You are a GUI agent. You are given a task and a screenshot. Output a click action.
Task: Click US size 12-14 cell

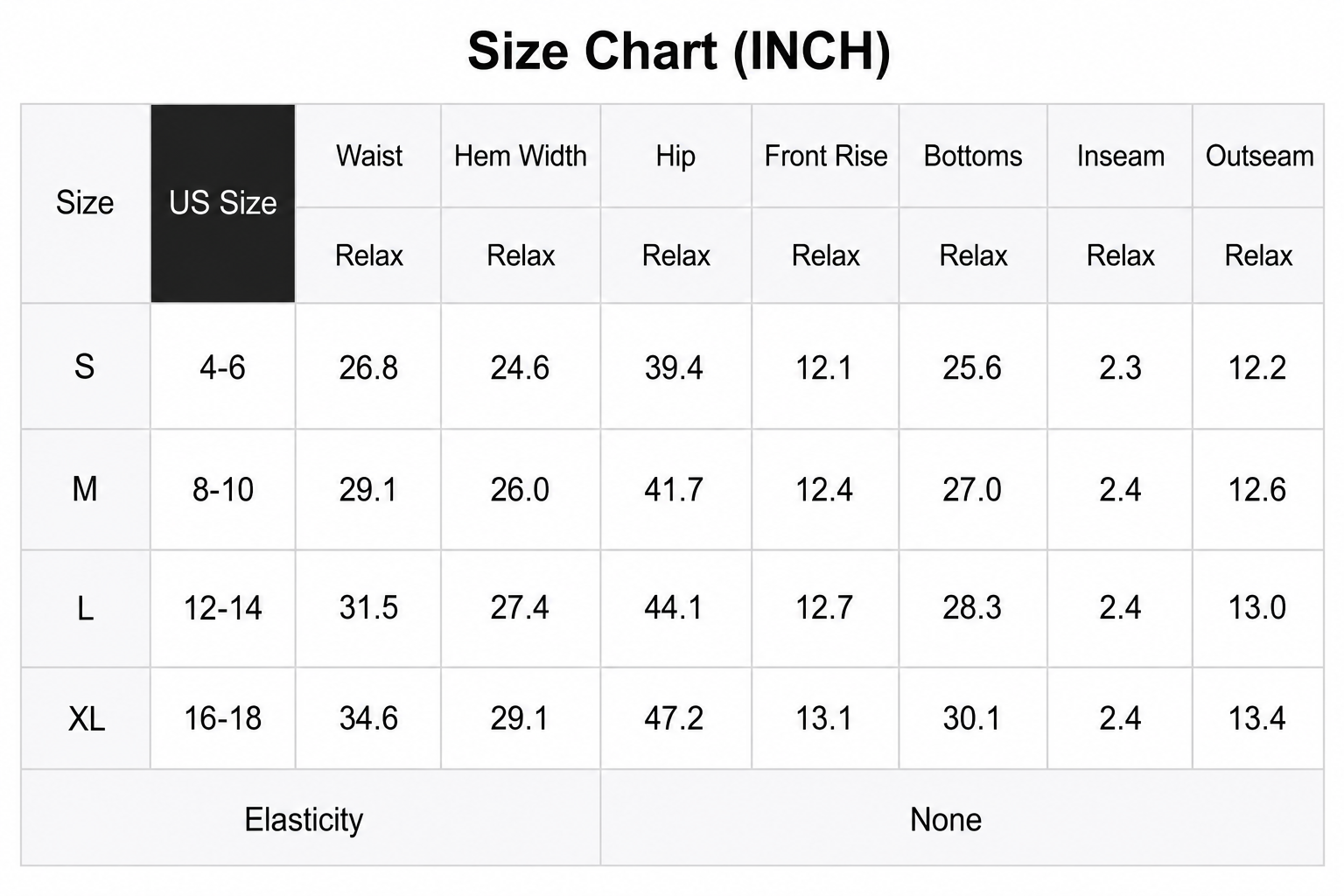tap(223, 608)
